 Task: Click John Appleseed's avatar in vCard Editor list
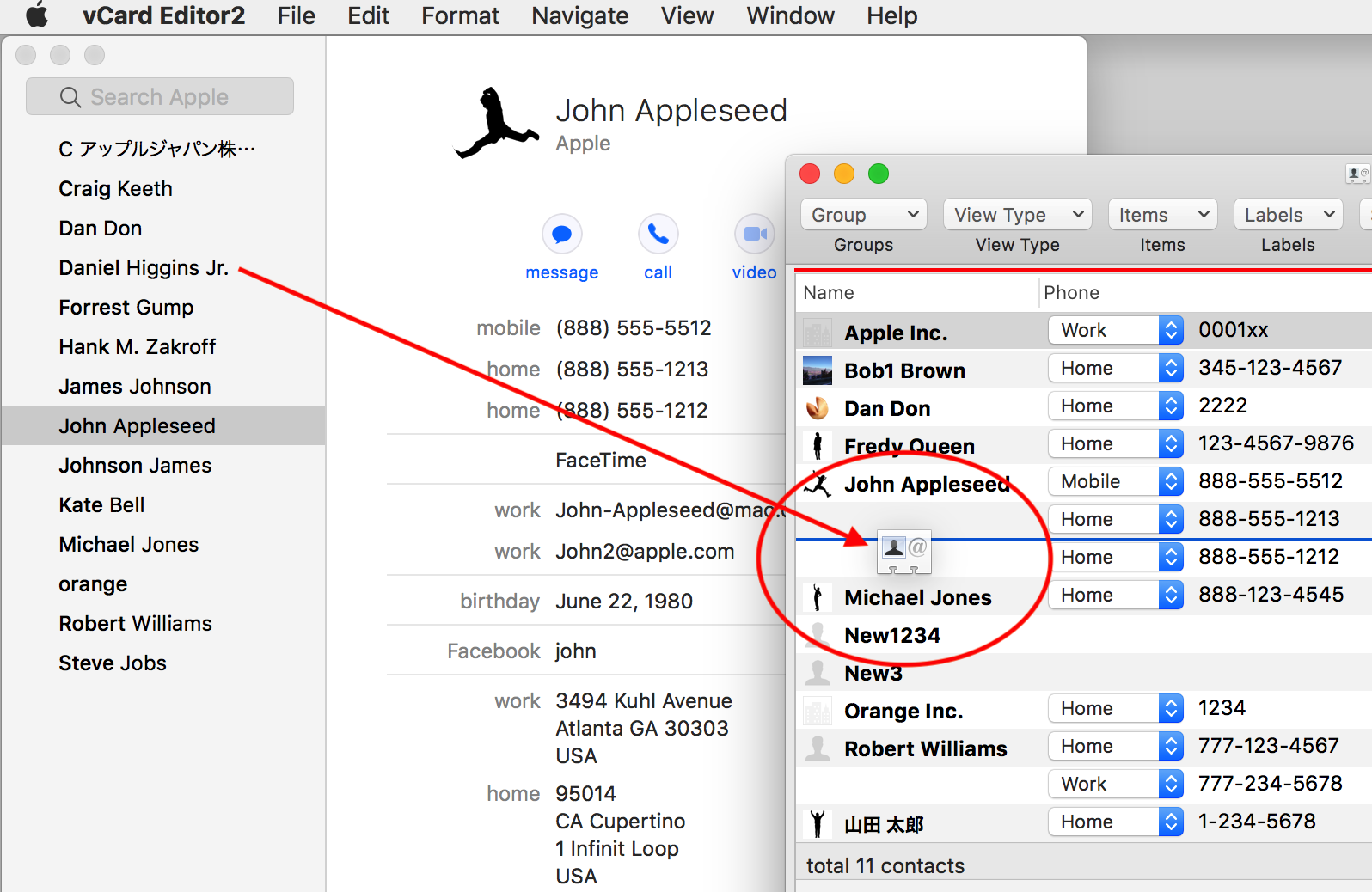click(817, 484)
